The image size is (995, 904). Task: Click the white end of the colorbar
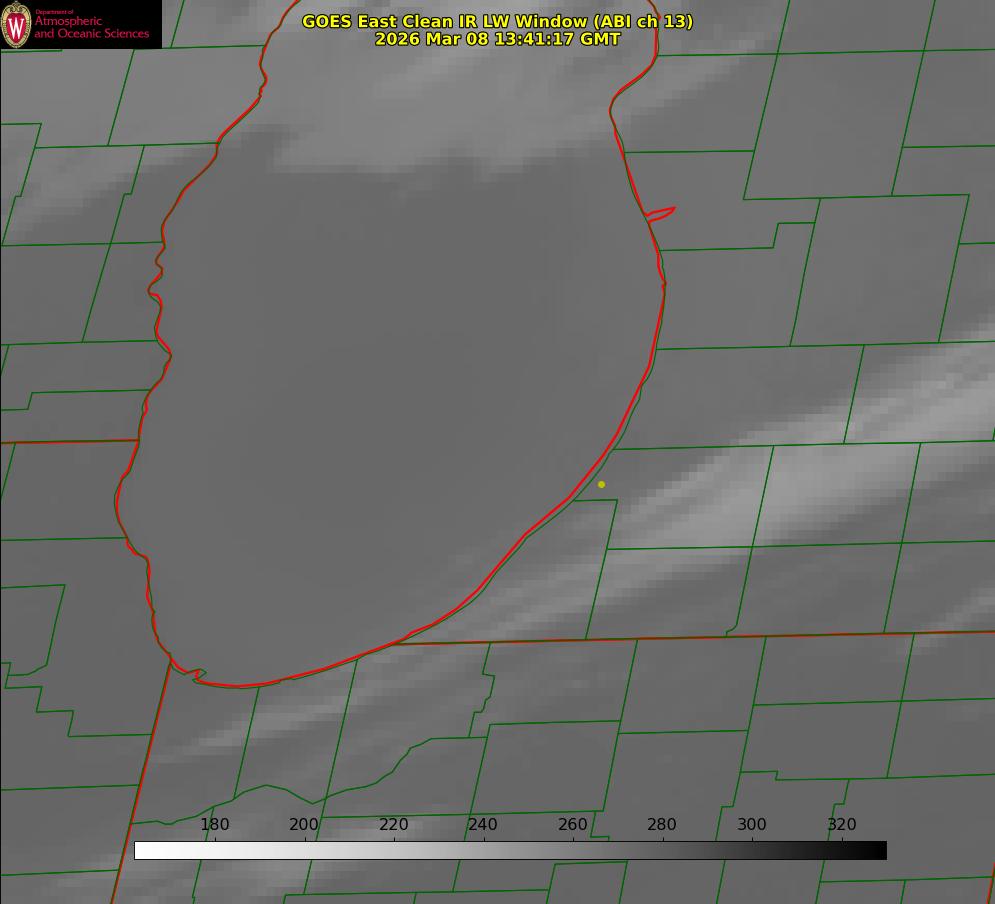(142, 850)
